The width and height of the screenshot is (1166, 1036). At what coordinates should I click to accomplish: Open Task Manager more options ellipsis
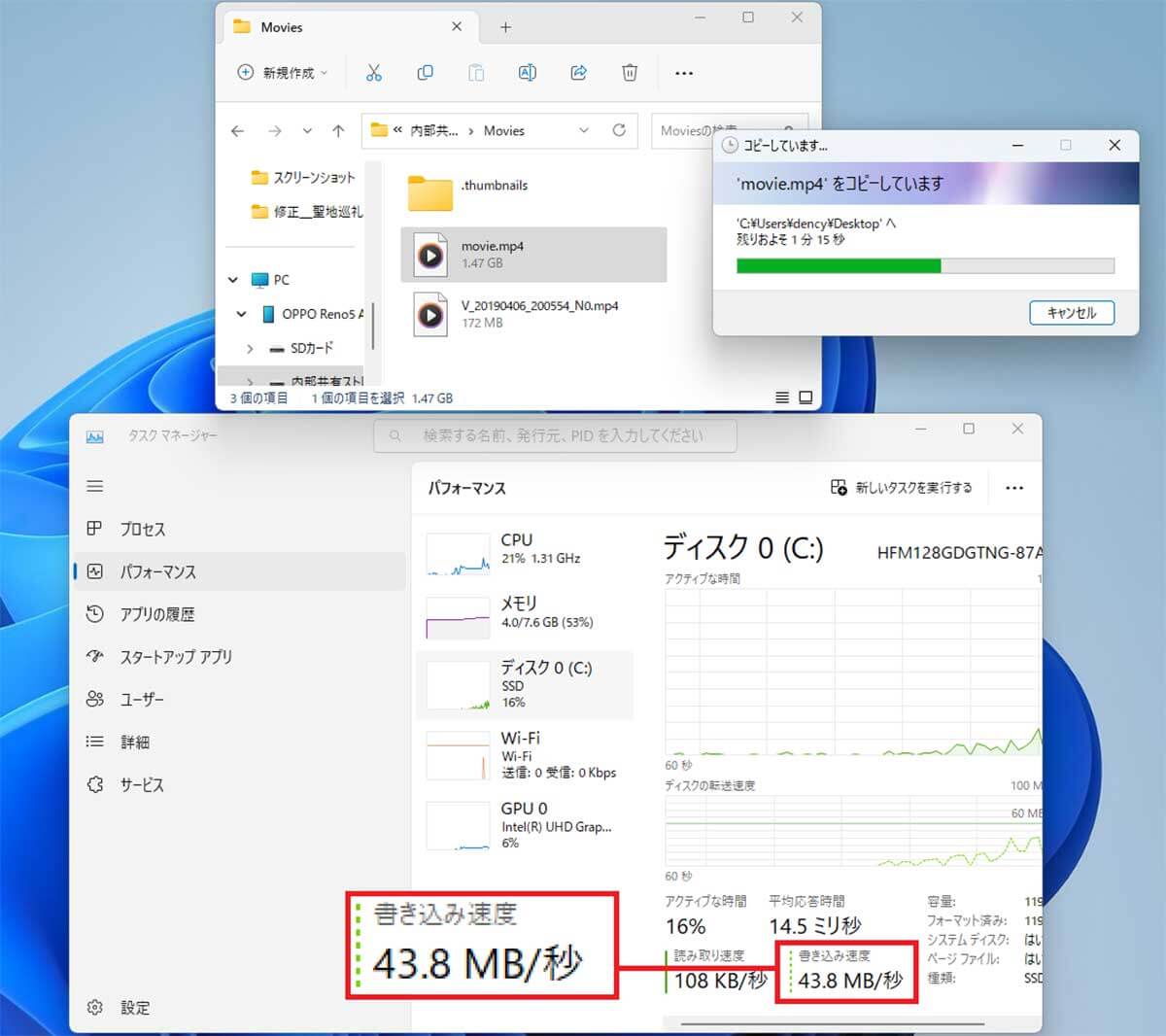(1014, 488)
